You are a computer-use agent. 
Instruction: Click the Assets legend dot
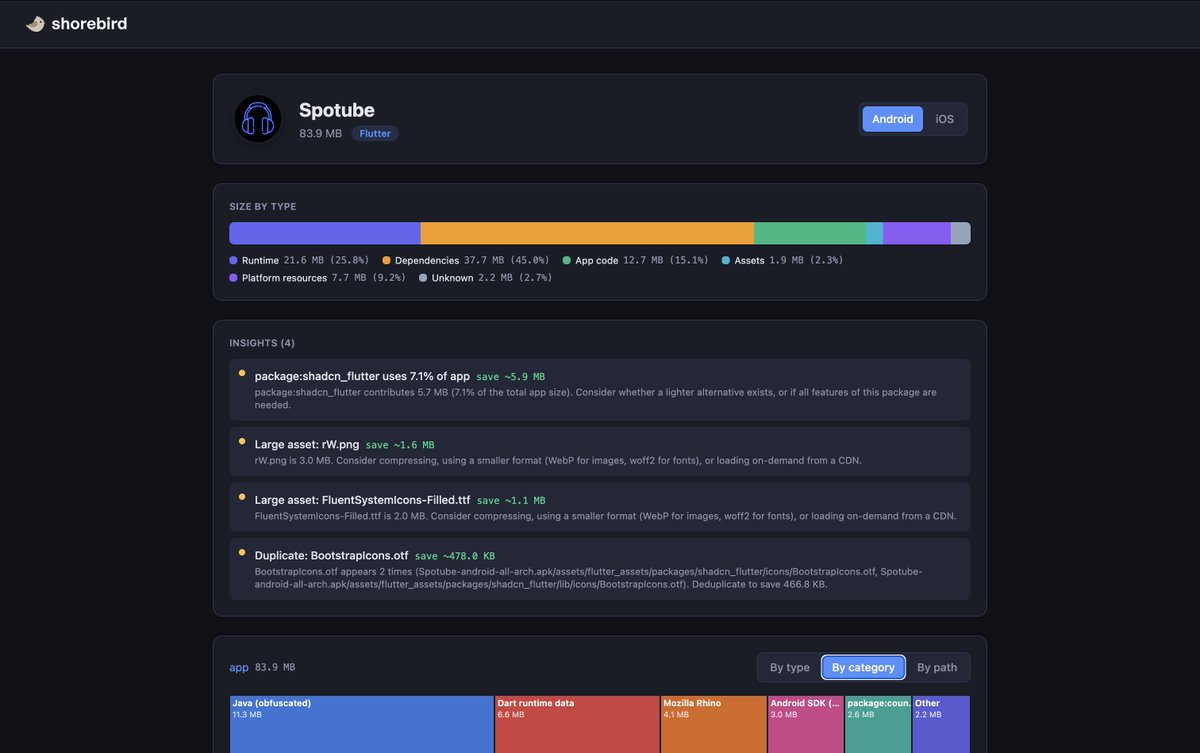726,260
